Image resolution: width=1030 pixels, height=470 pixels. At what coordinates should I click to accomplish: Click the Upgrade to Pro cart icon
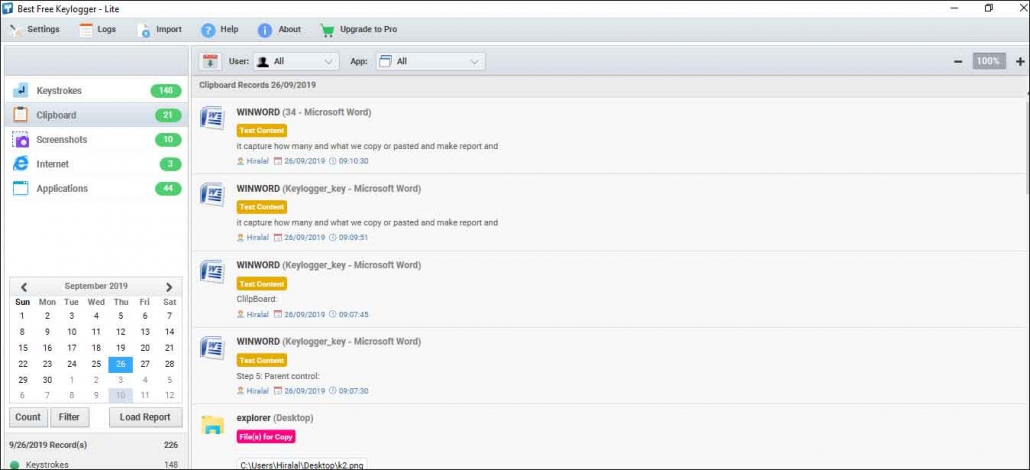pyautogui.click(x=327, y=30)
